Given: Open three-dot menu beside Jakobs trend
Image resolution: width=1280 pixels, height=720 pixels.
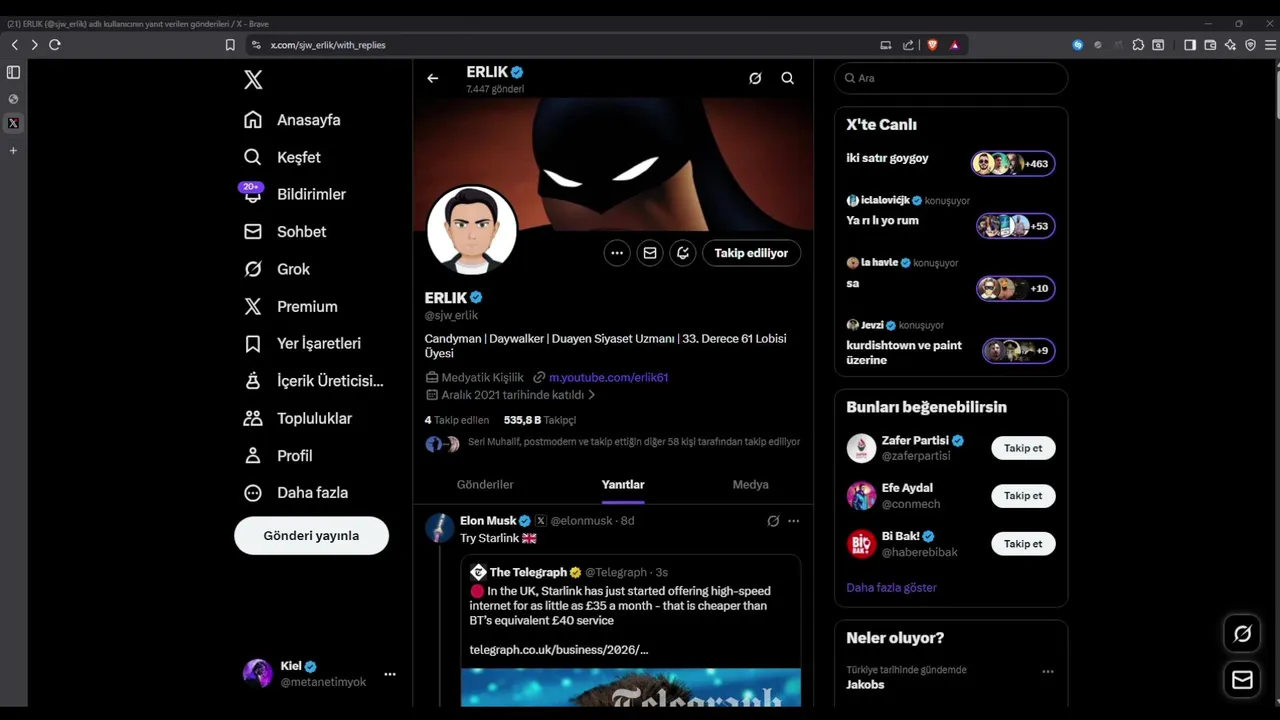Looking at the screenshot, I should point(1048,672).
